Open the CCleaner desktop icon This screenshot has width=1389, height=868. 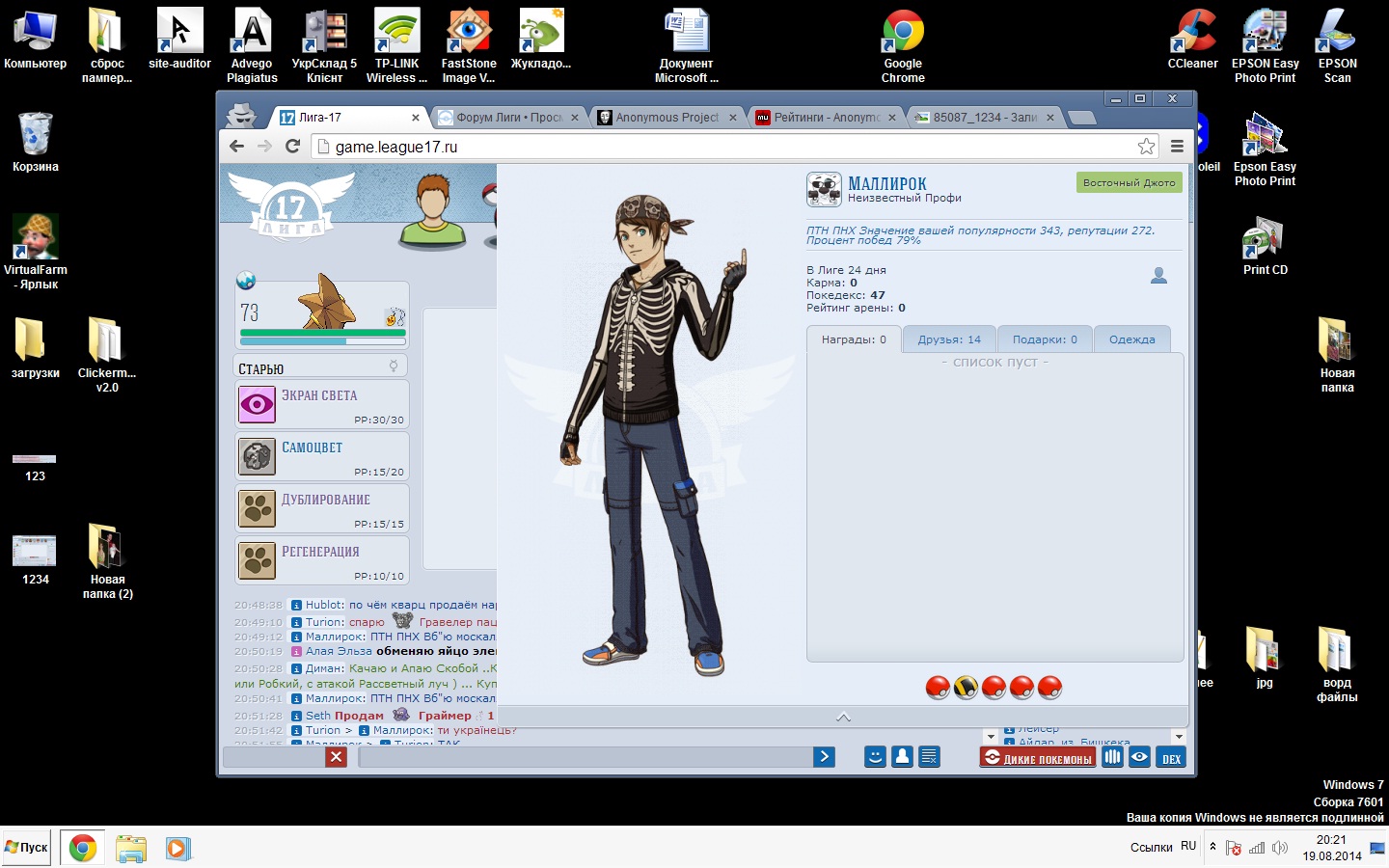1192,40
